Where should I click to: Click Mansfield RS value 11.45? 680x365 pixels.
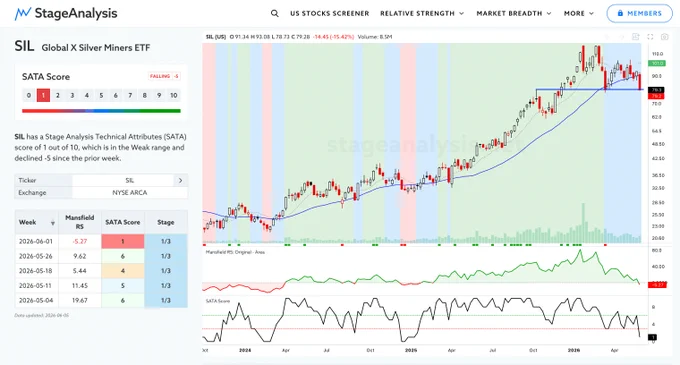tap(79, 286)
